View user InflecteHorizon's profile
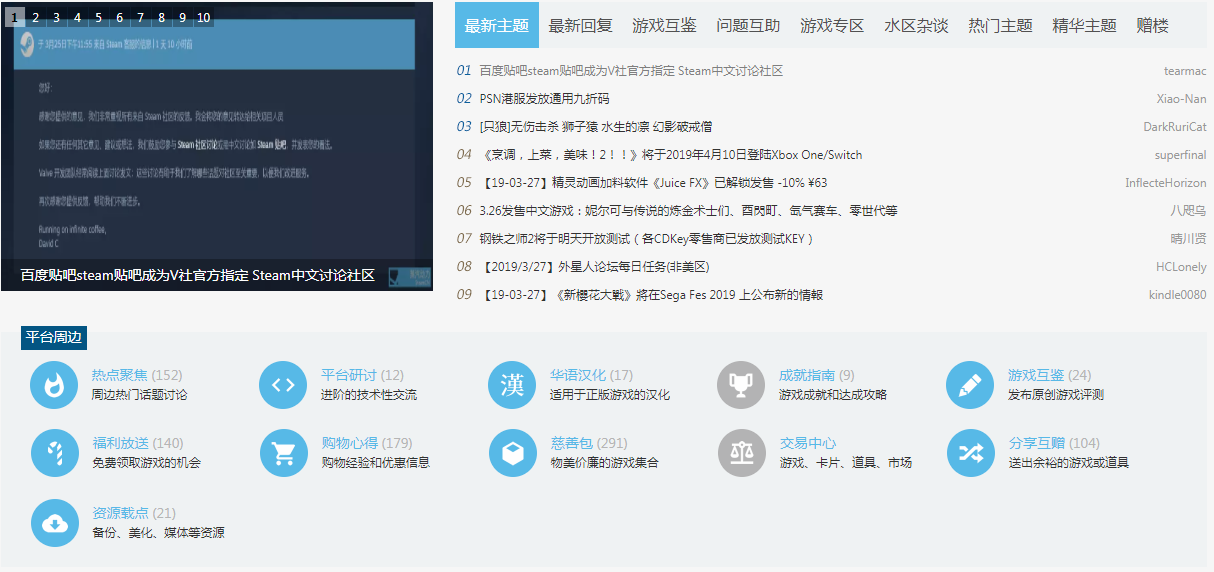Viewport: 1214px width, 572px height. coord(1166,183)
